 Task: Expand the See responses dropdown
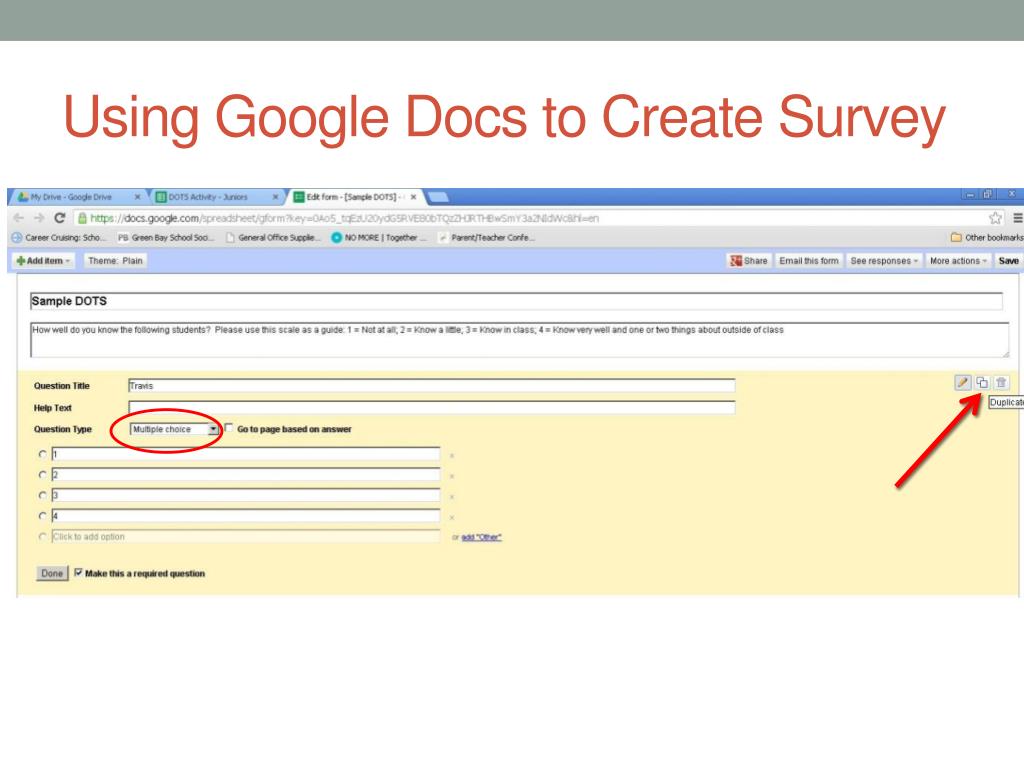point(883,261)
